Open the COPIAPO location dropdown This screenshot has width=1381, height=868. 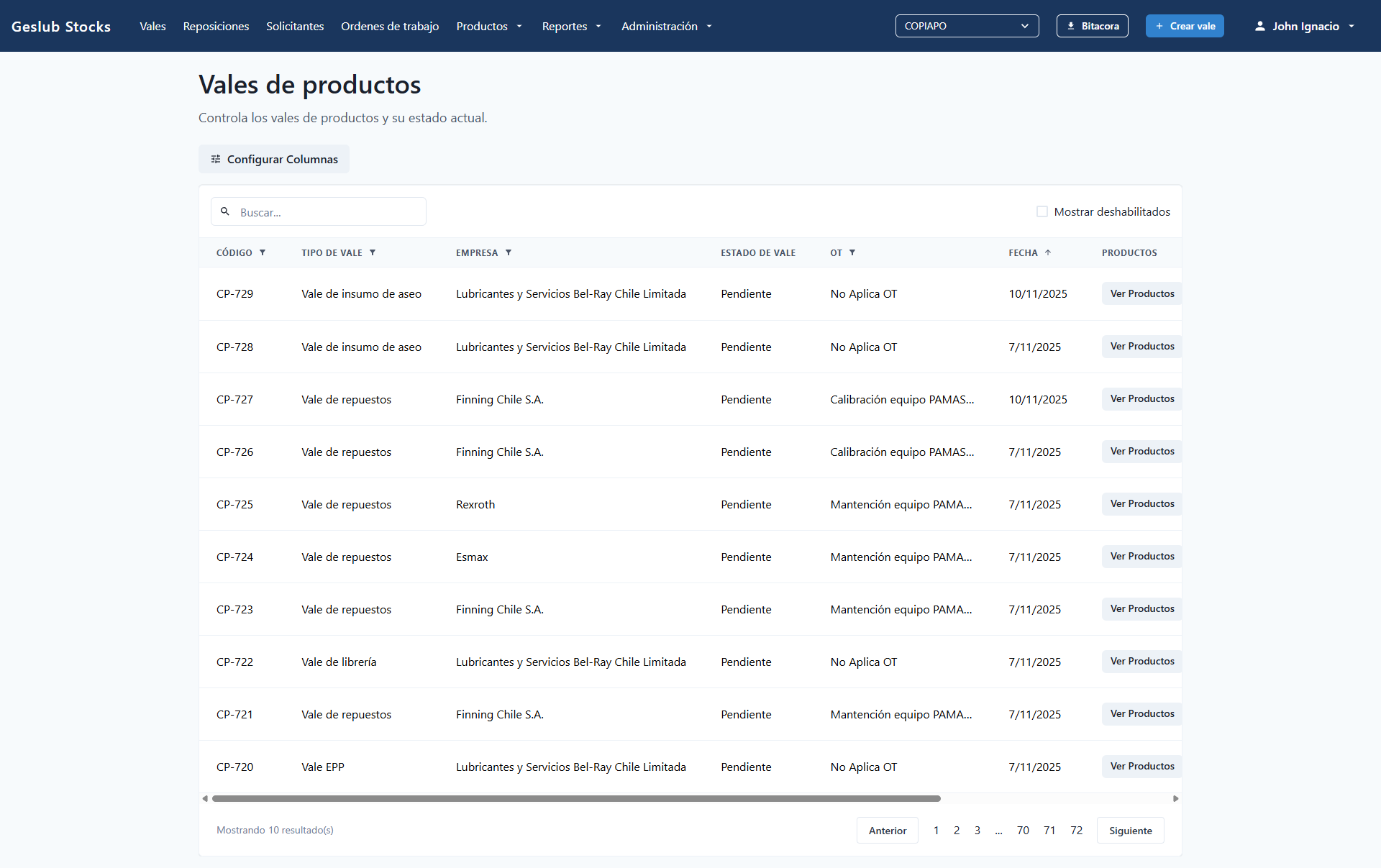pos(966,26)
